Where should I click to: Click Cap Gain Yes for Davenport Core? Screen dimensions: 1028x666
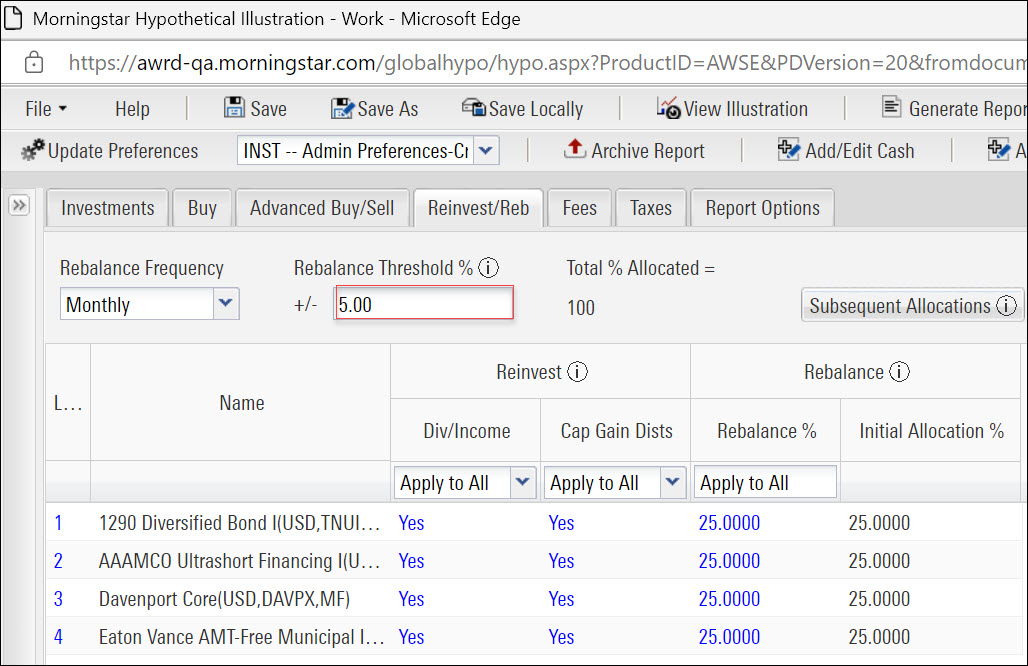coord(561,598)
